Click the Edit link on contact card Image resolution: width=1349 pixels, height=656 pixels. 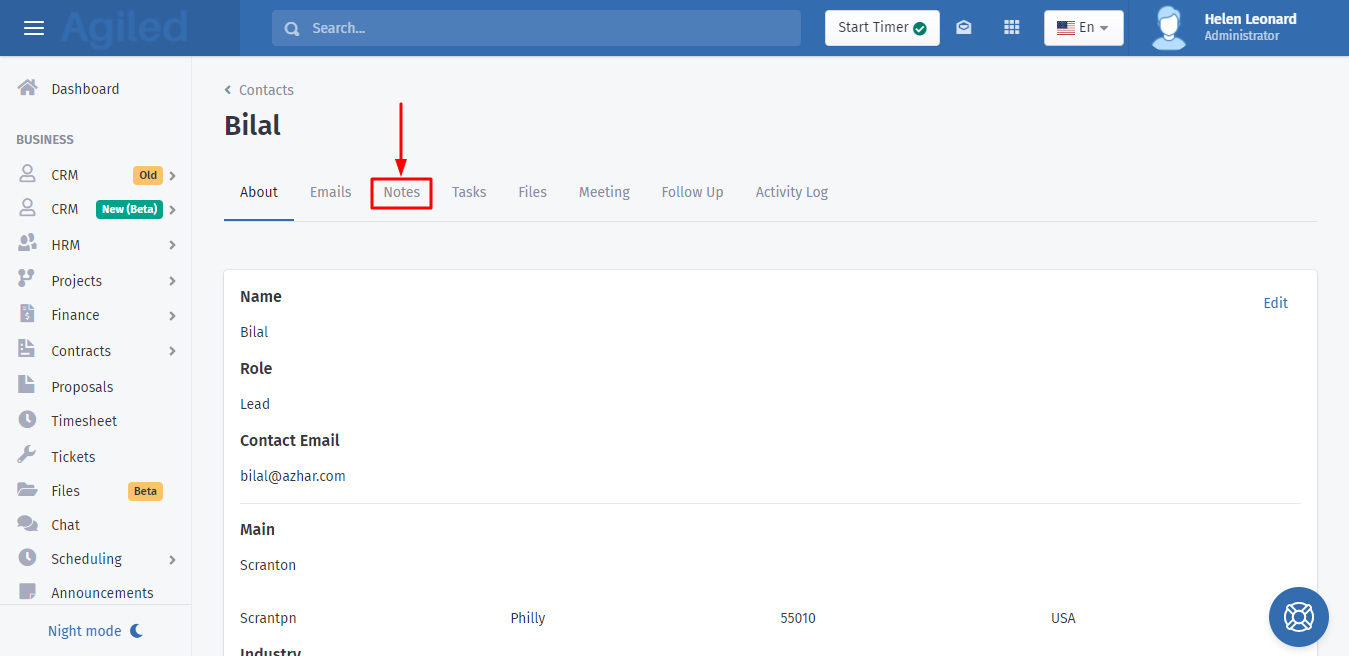click(x=1275, y=303)
